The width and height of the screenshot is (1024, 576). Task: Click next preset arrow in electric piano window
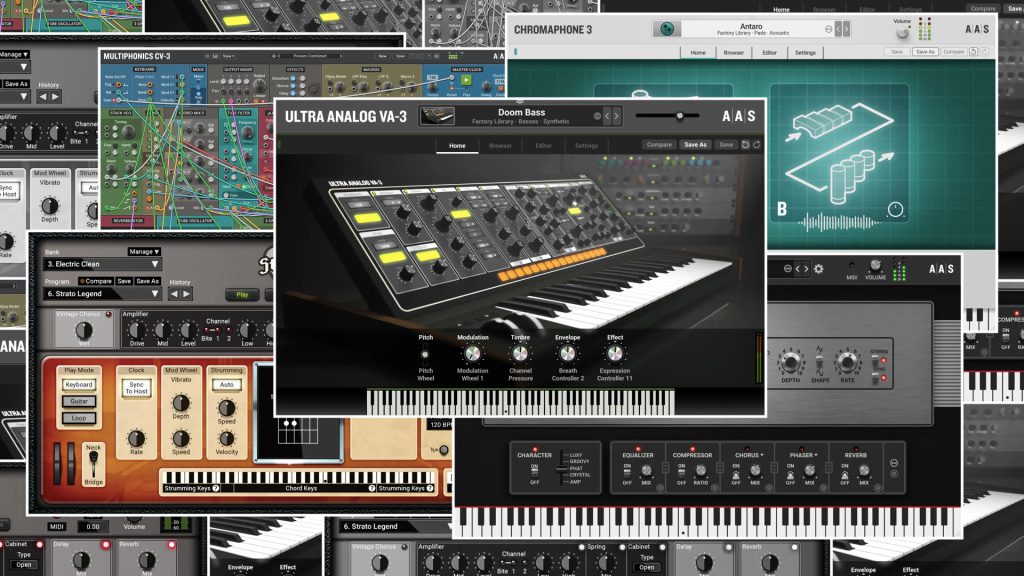coord(807,269)
